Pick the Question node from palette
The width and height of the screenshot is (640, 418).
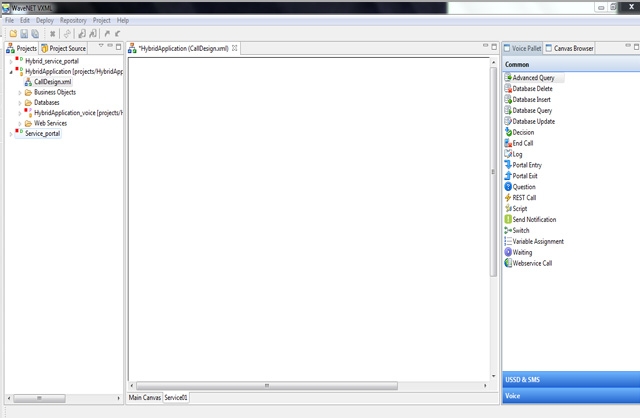pos(524,187)
